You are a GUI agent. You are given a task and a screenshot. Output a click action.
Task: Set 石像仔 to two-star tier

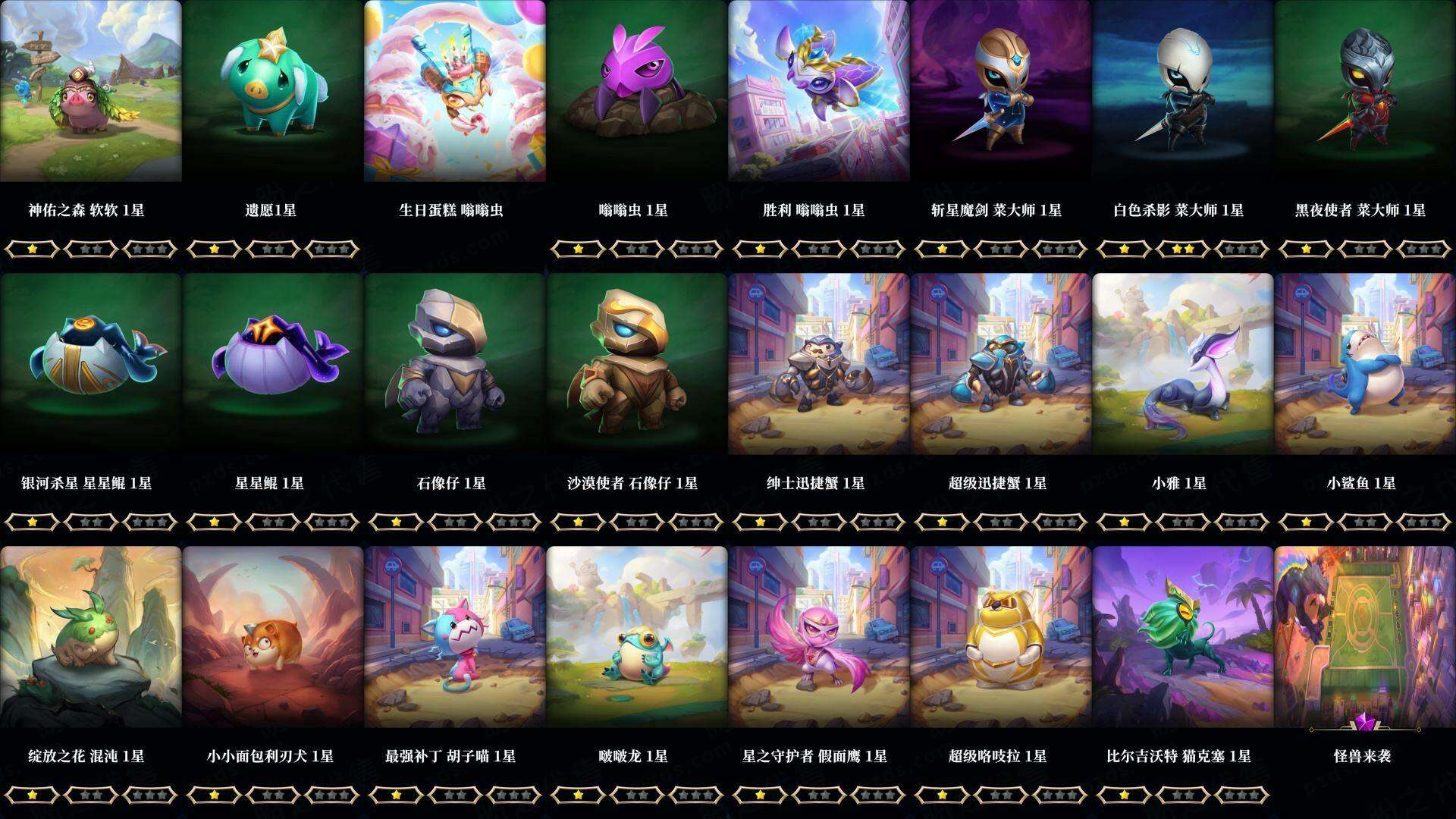[x=455, y=522]
